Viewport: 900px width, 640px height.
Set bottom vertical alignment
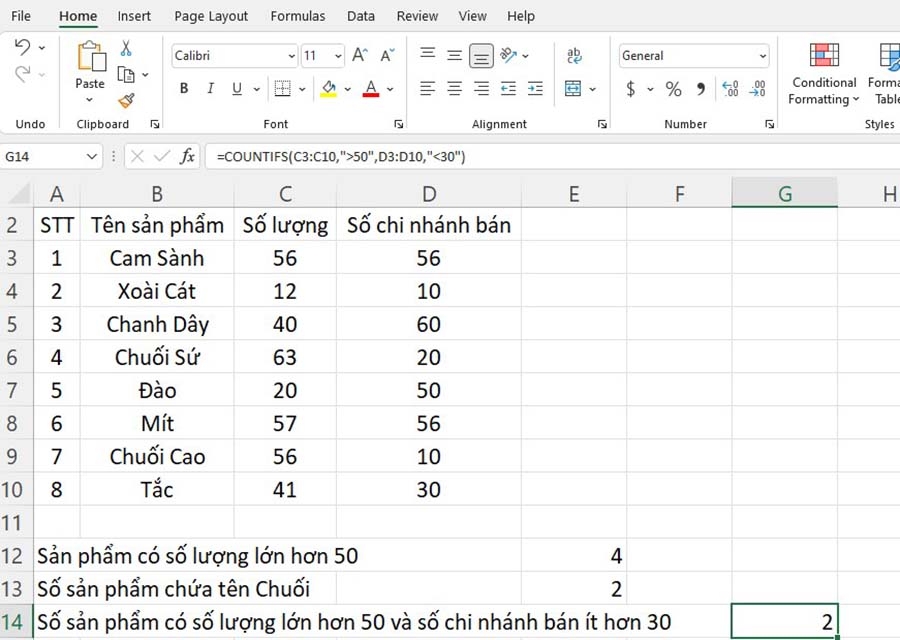pos(481,56)
